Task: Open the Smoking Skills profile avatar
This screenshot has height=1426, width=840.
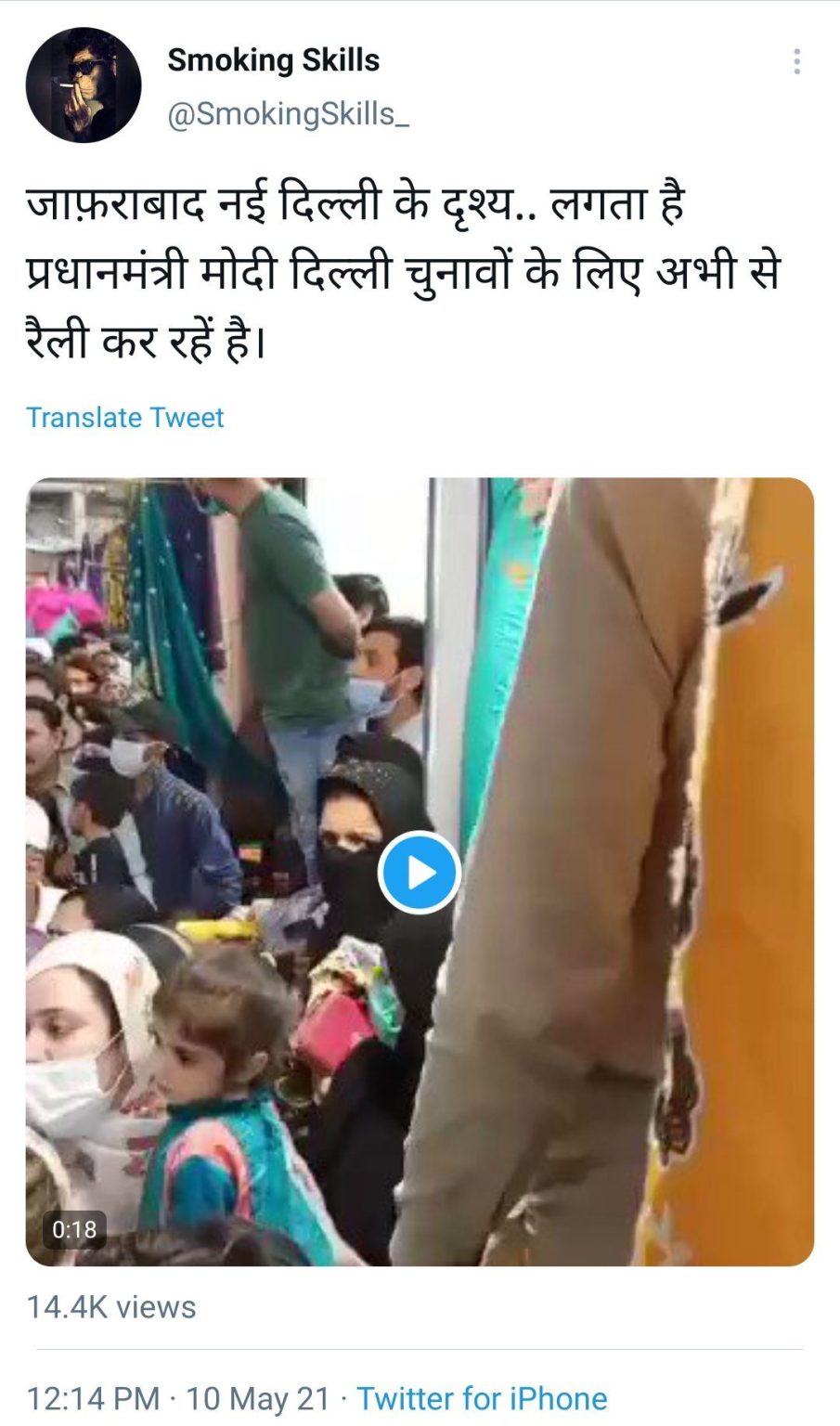Action: 84,84
